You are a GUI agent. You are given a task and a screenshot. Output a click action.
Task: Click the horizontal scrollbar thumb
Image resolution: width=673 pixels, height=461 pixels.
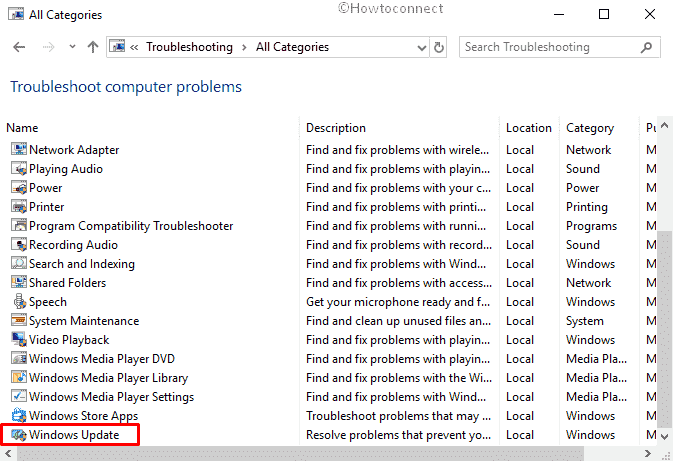point(300,453)
